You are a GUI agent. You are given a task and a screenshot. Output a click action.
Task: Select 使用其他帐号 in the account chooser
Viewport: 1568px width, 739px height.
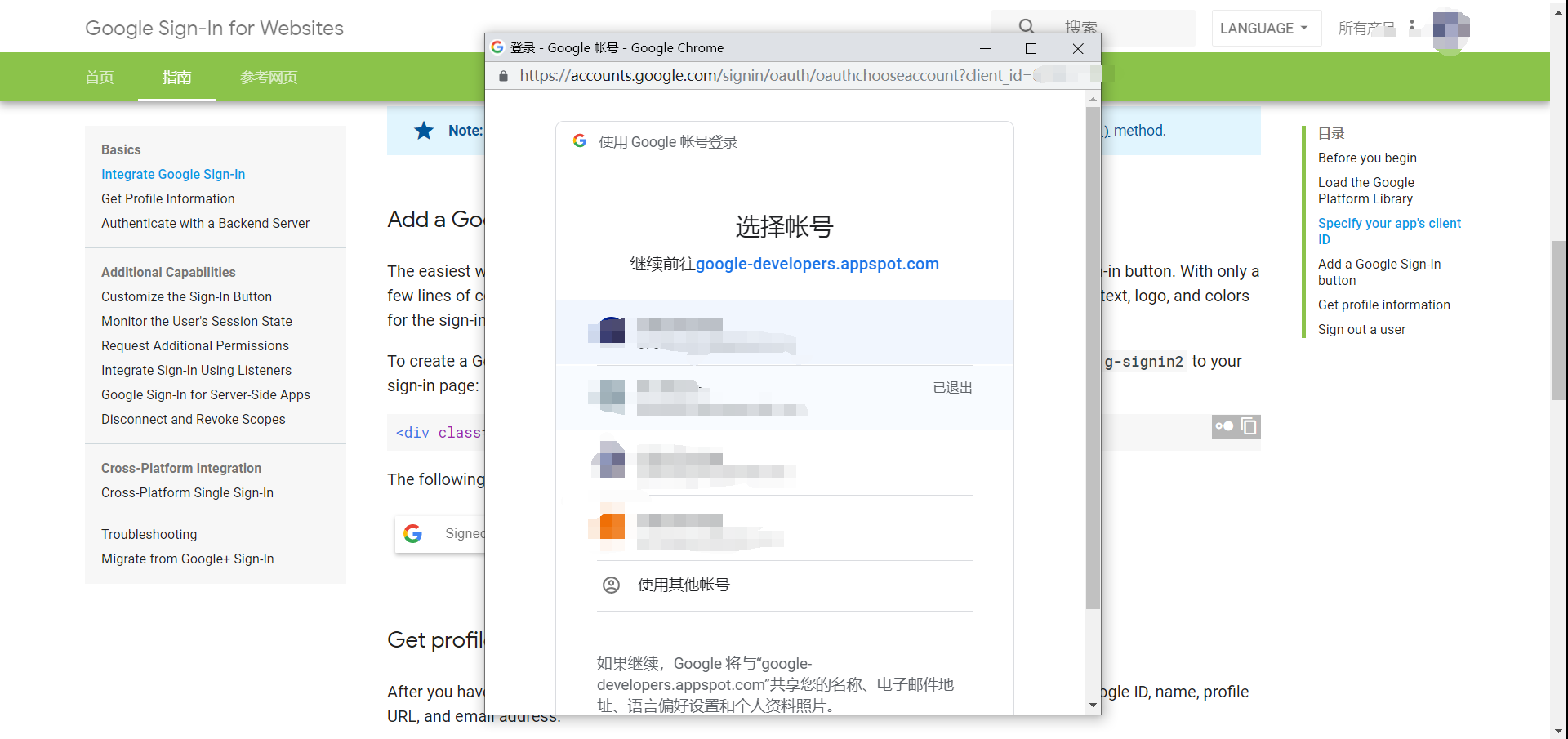684,585
